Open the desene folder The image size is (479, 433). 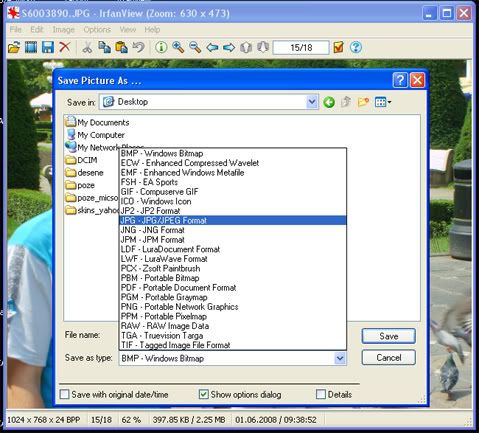[x=85, y=173]
